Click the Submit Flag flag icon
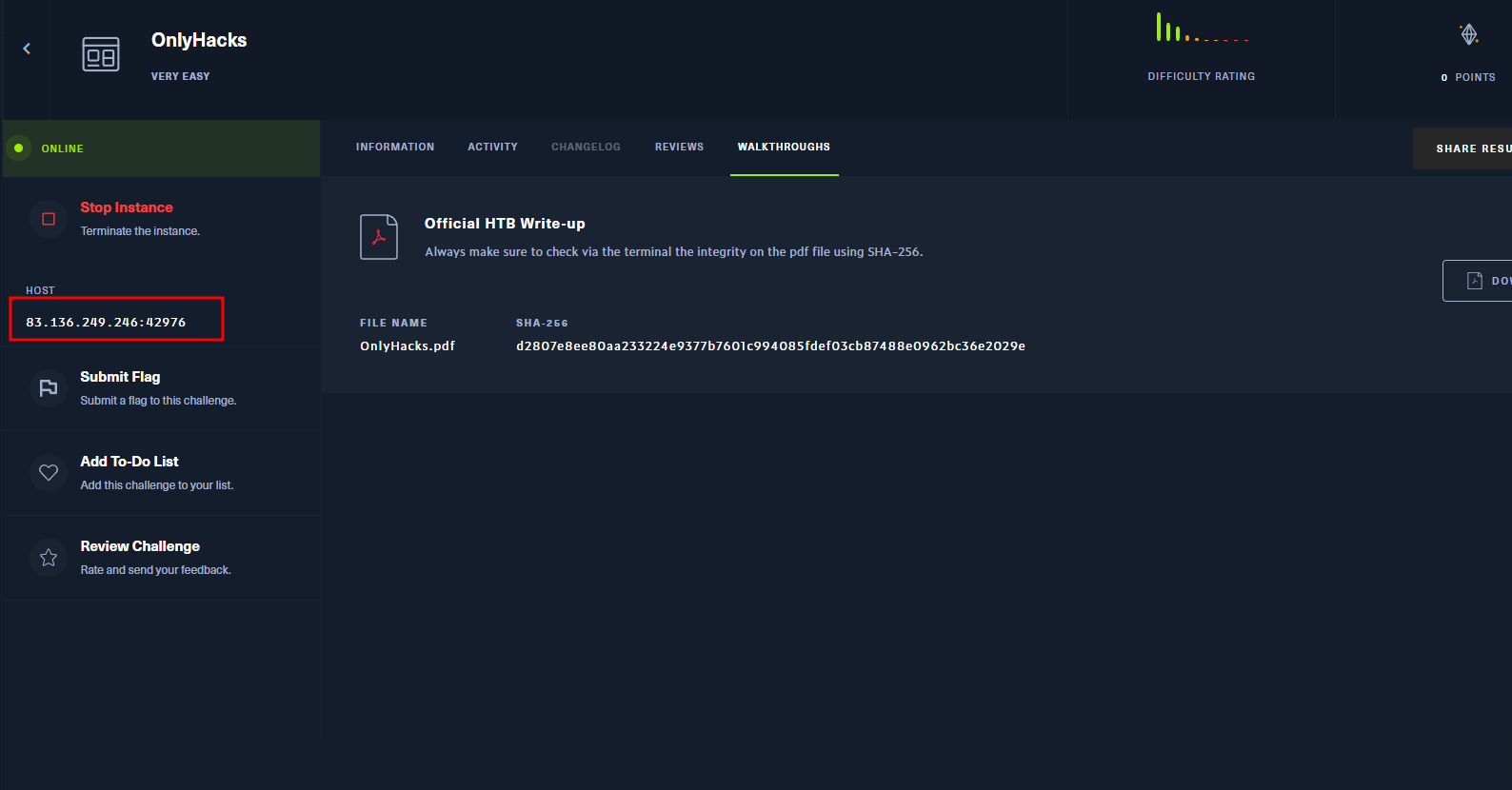The image size is (1512, 790). 49,387
